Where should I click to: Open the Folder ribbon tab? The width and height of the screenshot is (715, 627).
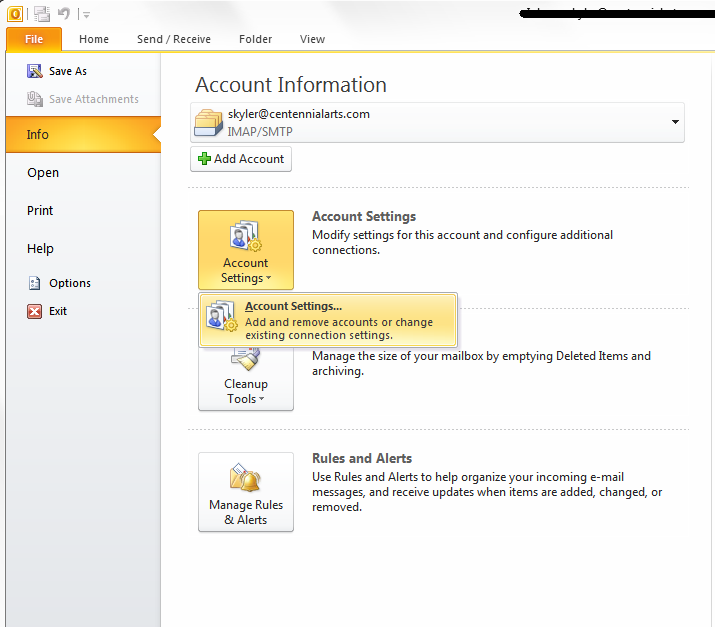[x=255, y=39]
